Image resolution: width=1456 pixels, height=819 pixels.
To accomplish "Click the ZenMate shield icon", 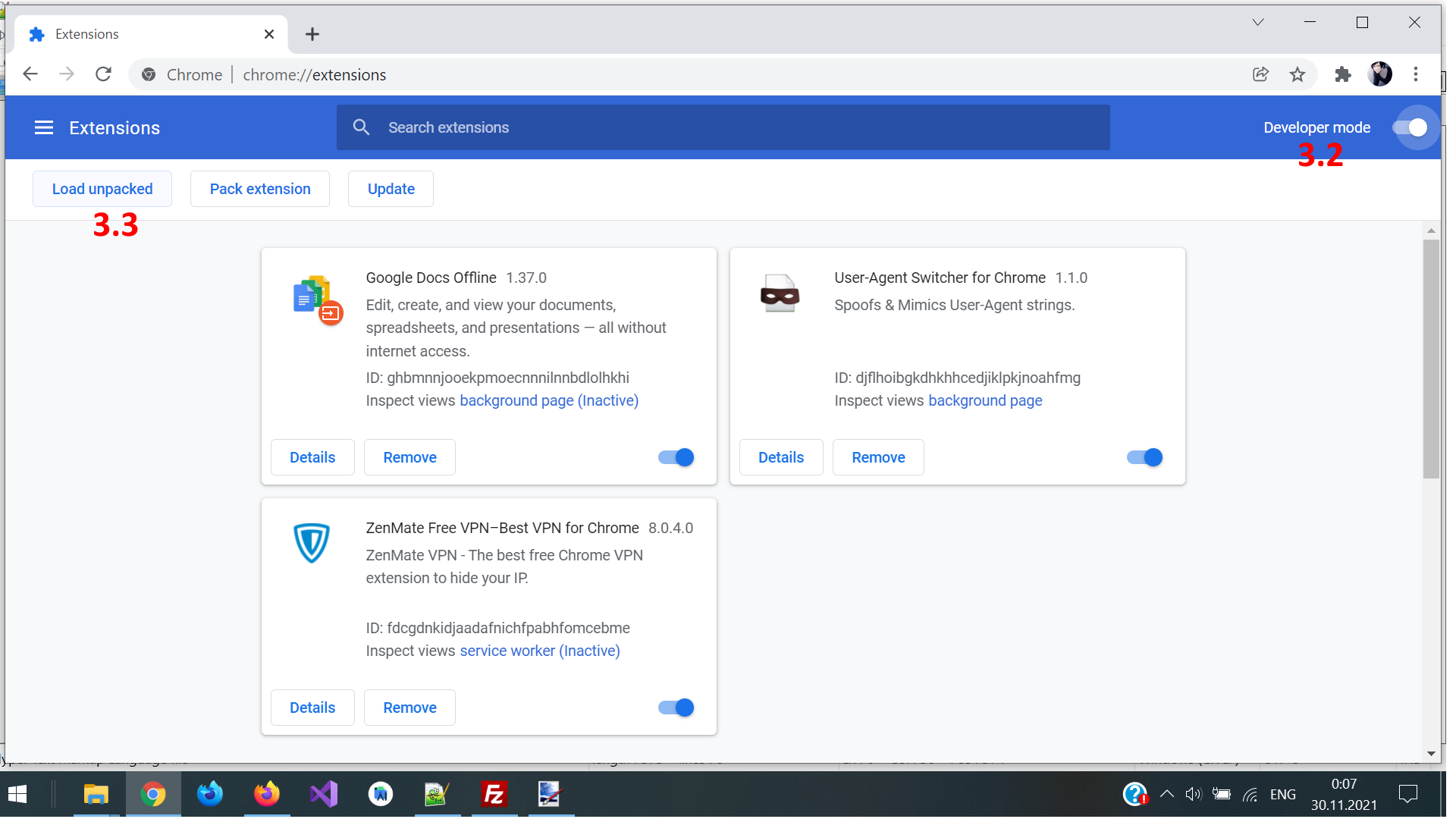I will [311, 543].
